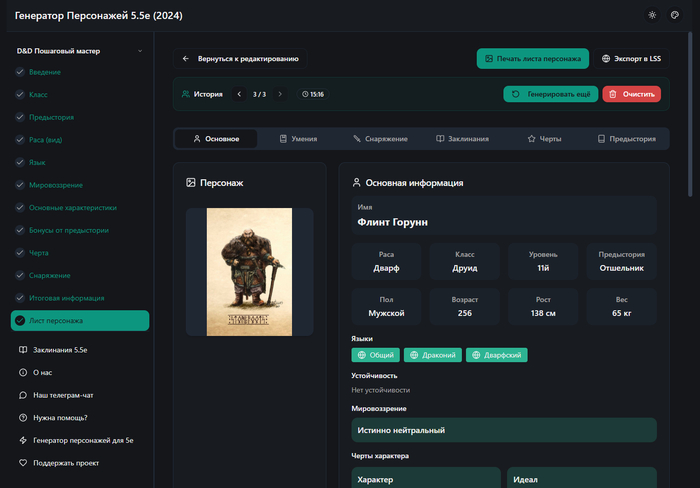Click the red Очистить button

click(631, 94)
